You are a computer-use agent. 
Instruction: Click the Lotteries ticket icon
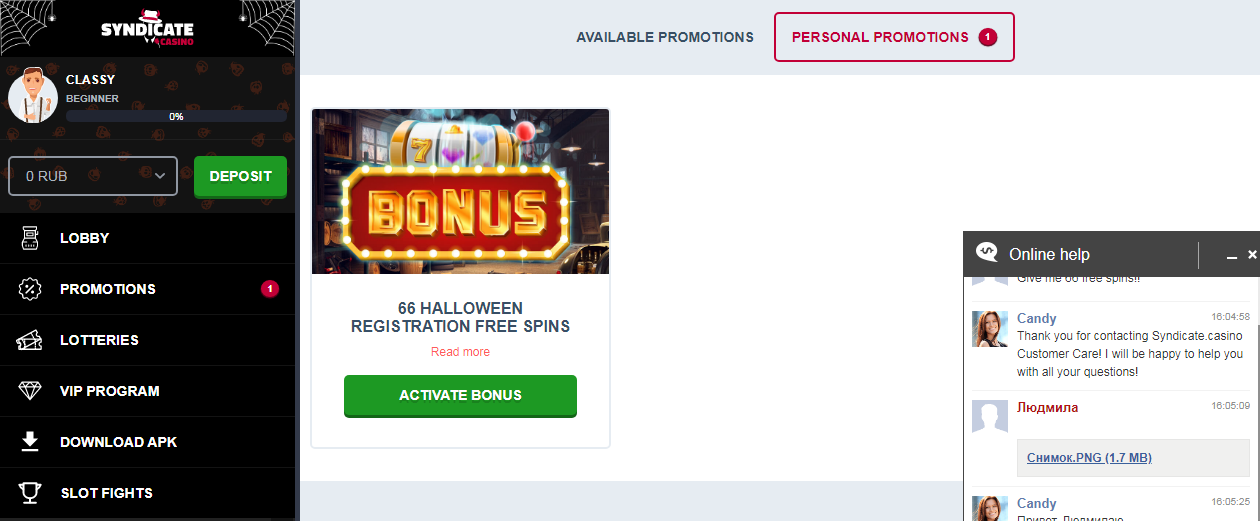point(30,340)
